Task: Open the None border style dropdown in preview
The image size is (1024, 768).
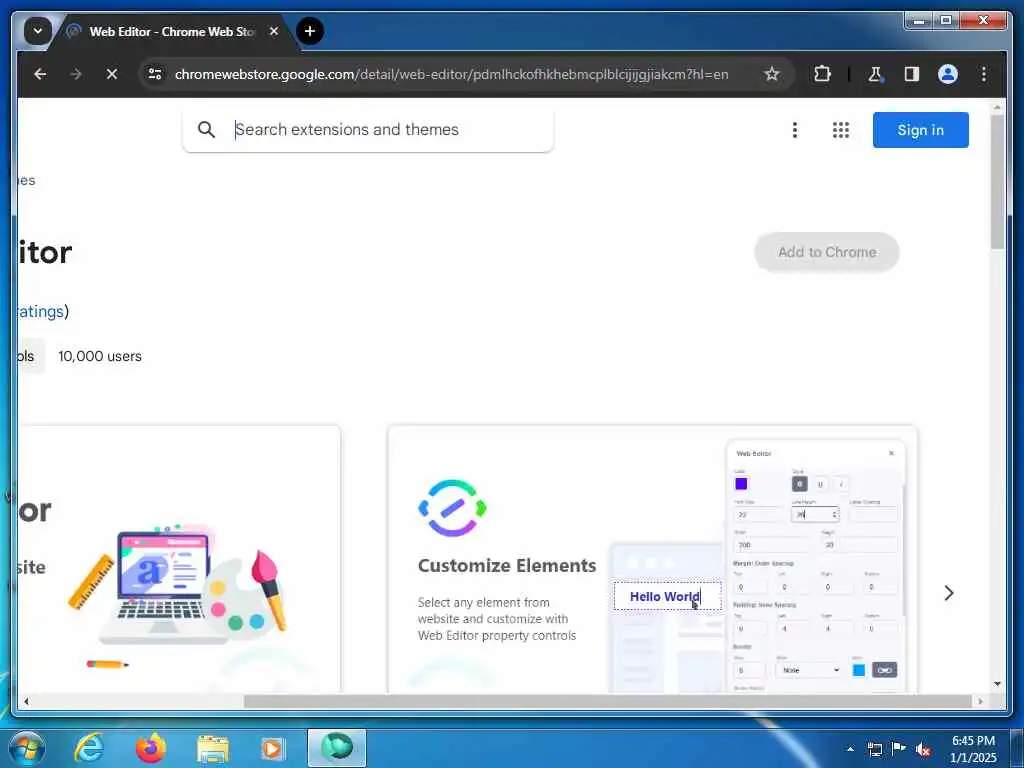Action: pos(808,670)
